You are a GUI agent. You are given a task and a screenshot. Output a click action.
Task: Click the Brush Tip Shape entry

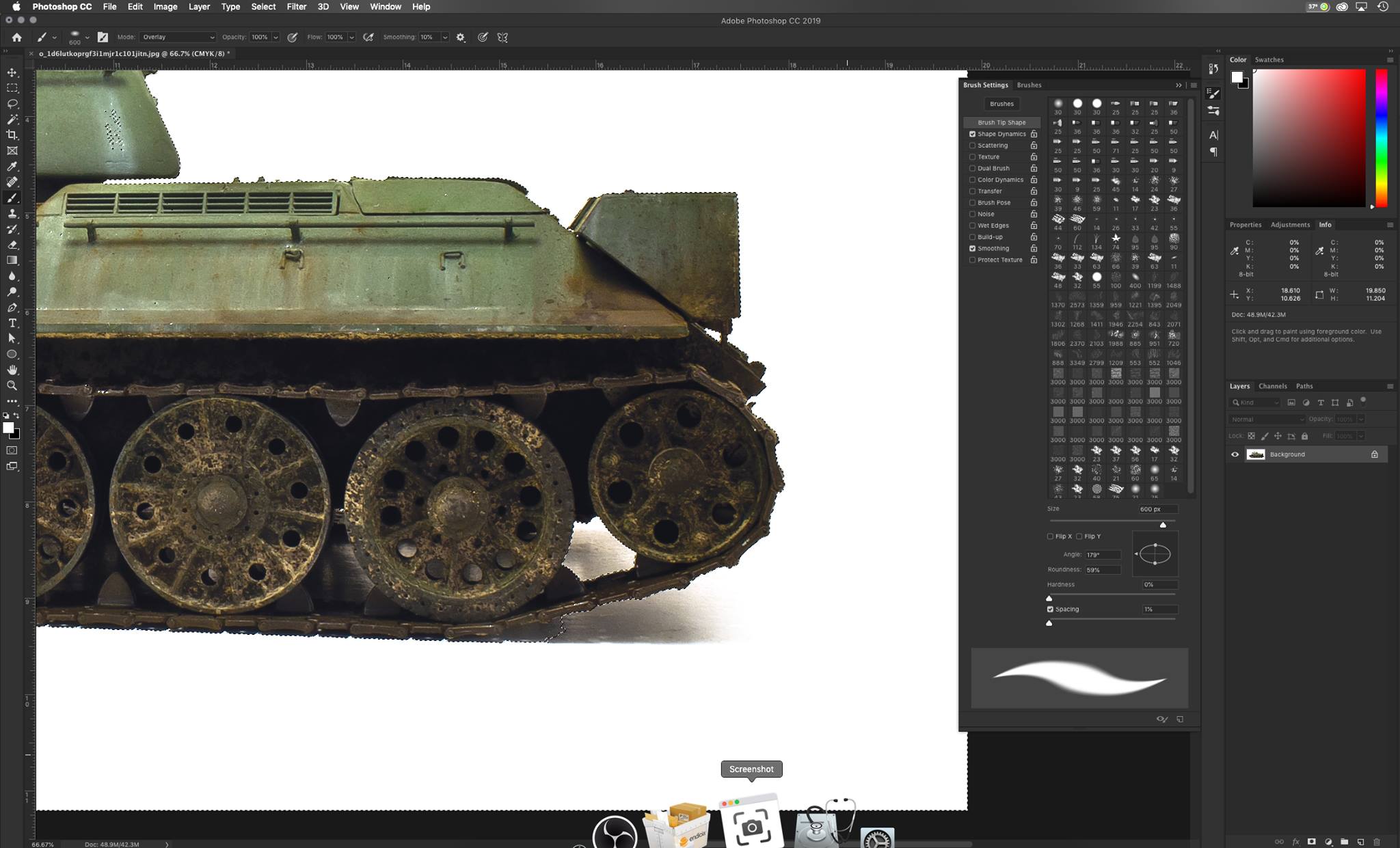pos(1002,122)
